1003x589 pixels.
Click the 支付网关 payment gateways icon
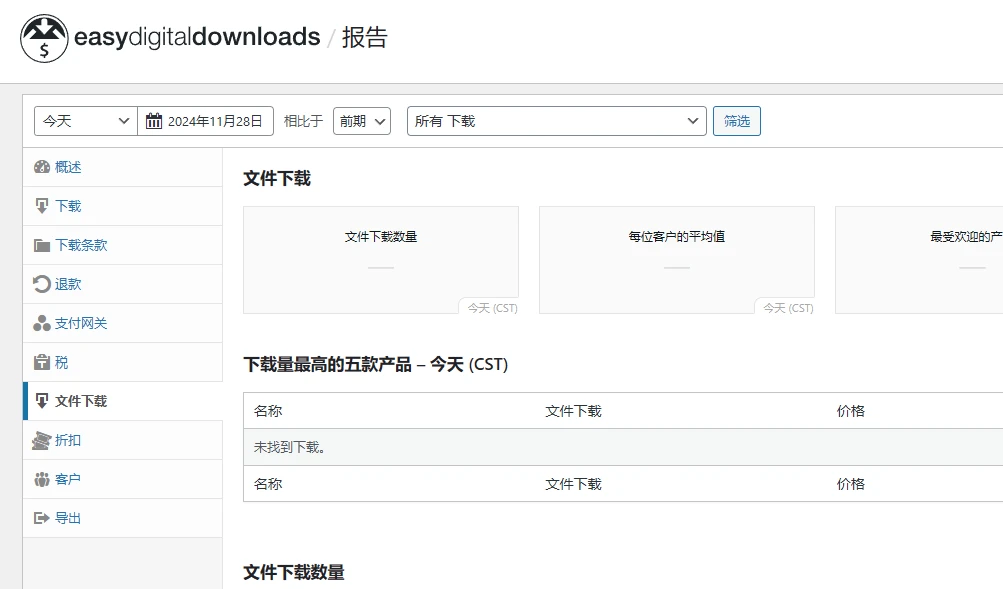[40, 323]
